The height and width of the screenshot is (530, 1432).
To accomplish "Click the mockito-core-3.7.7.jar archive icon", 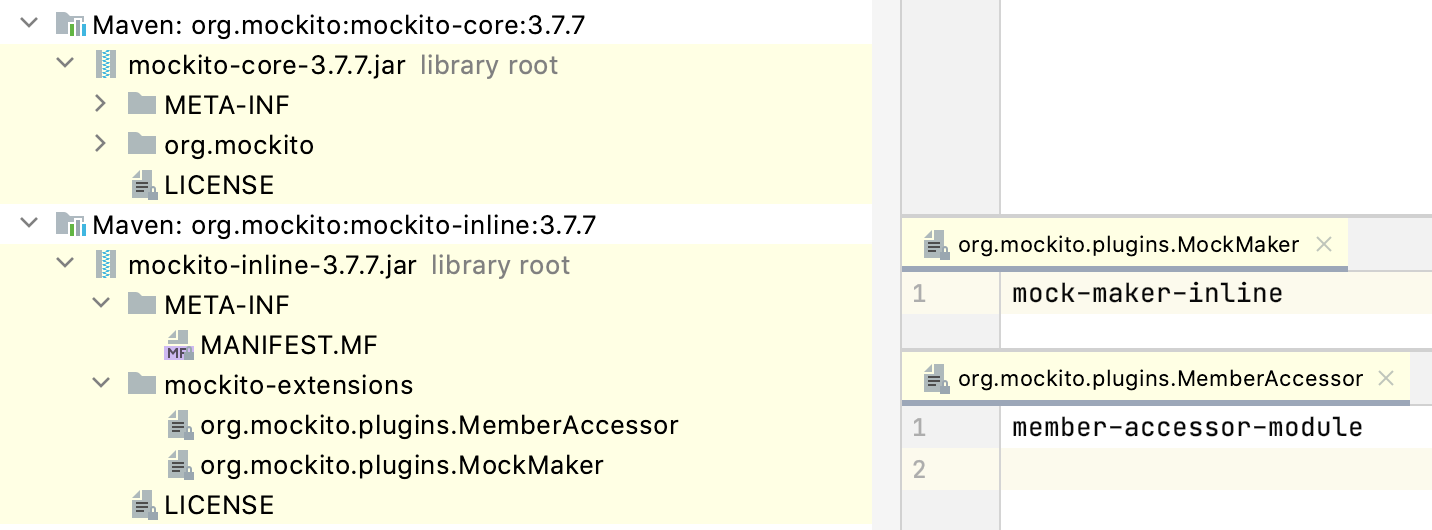I will 106,65.
